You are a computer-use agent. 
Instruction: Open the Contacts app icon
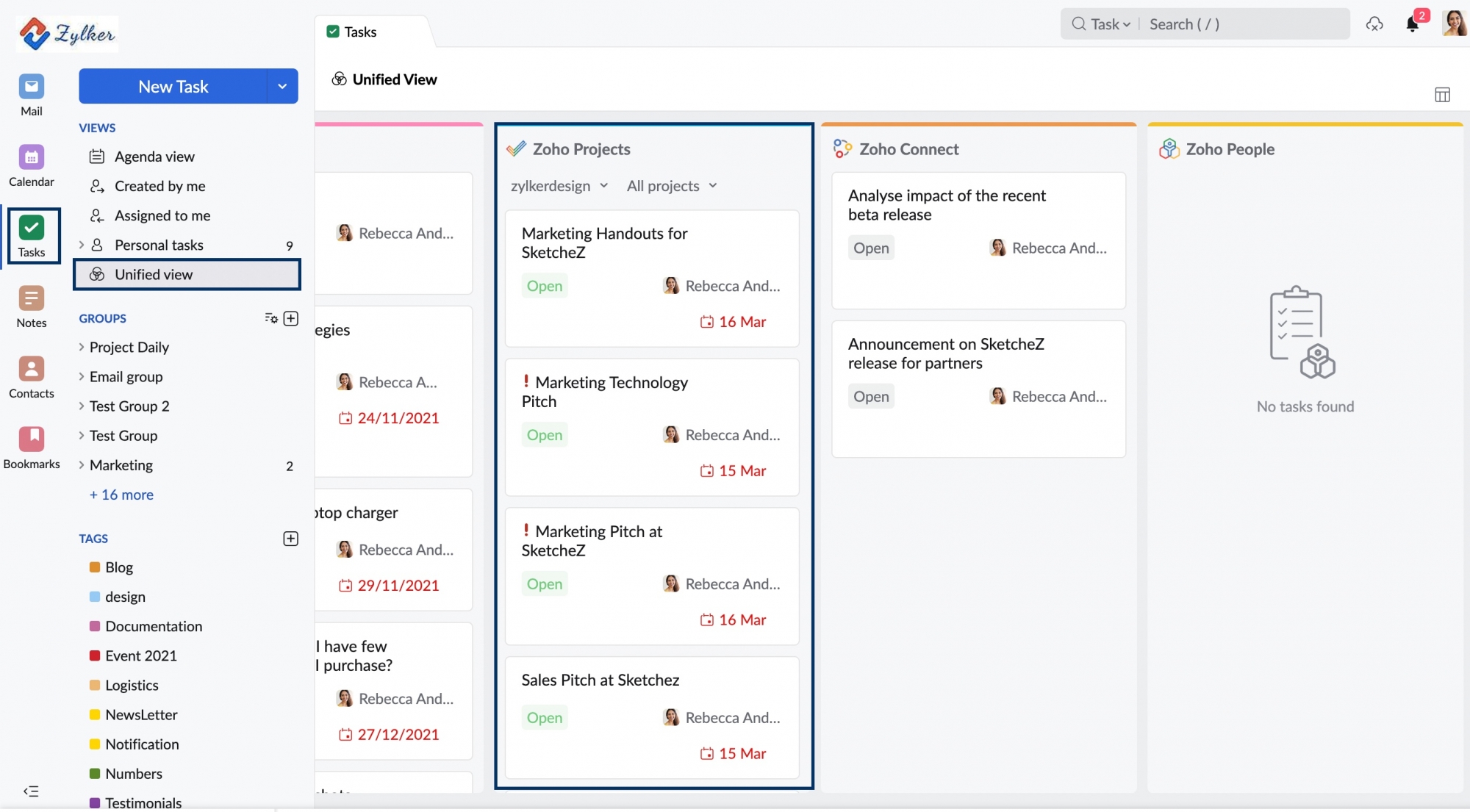click(31, 369)
